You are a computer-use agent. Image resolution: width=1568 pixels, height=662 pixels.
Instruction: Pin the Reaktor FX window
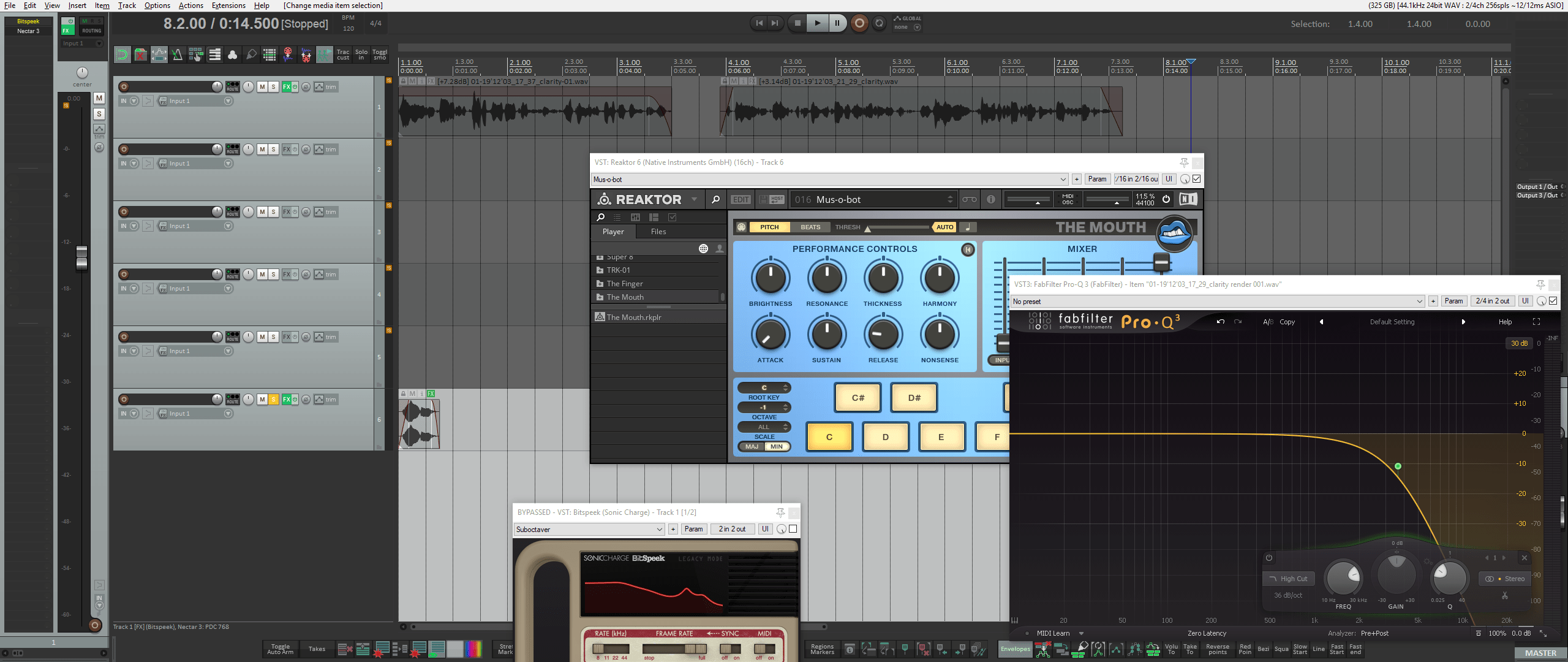pyautogui.click(x=1184, y=162)
